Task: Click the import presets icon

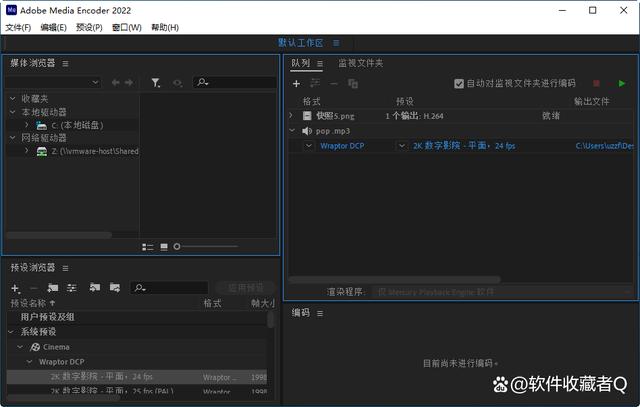Action: point(95,288)
